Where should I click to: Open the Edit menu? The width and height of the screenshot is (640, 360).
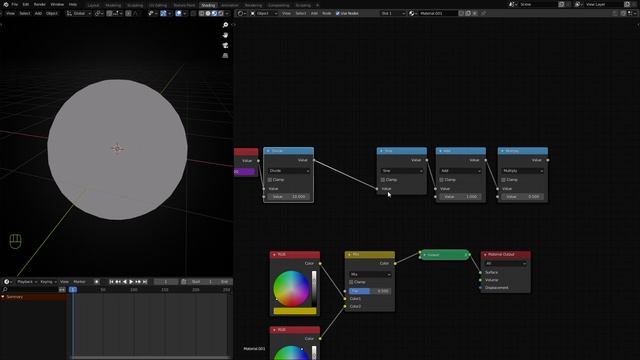coord(26,4)
